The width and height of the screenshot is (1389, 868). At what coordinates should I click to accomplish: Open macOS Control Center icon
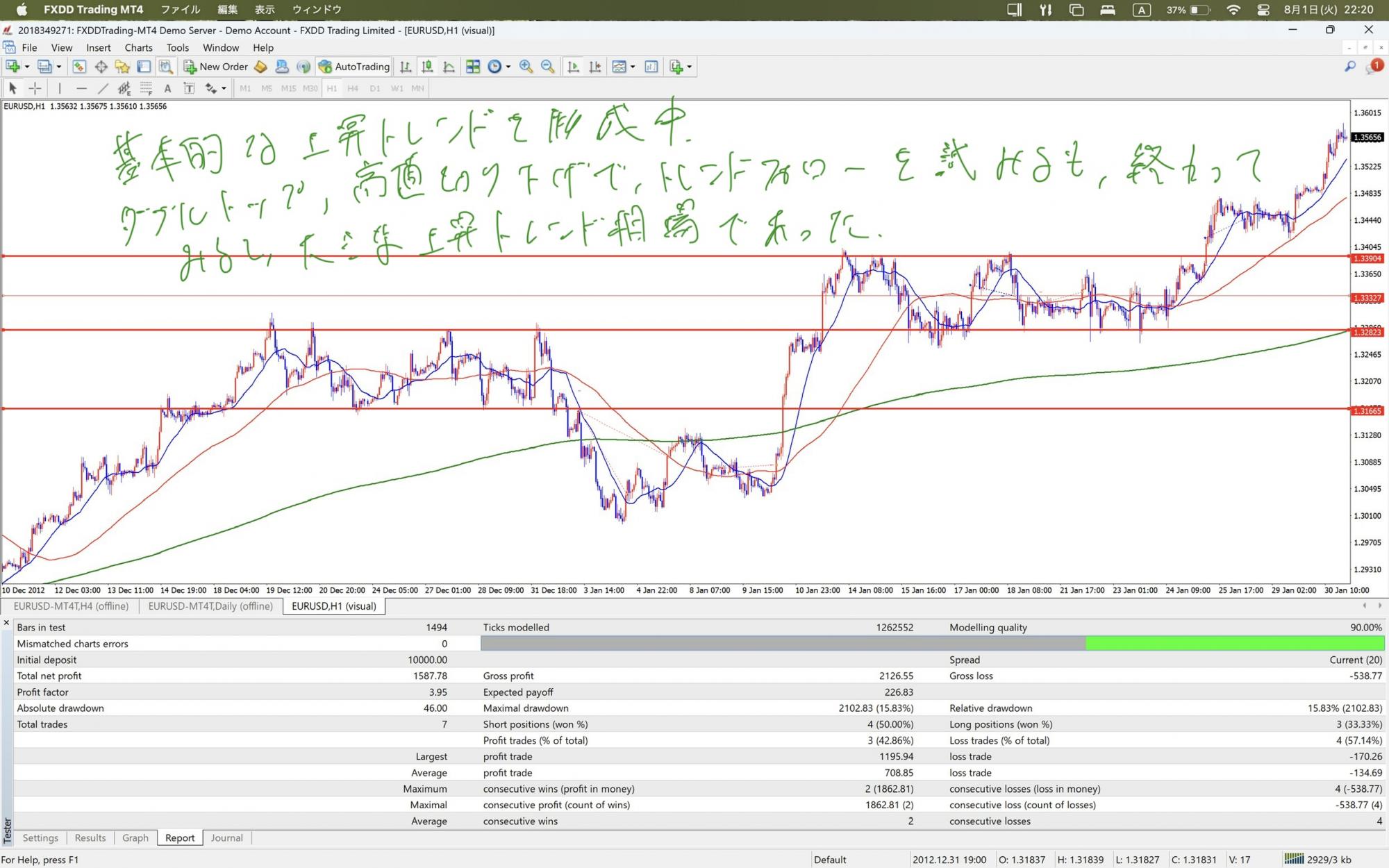(x=1263, y=10)
